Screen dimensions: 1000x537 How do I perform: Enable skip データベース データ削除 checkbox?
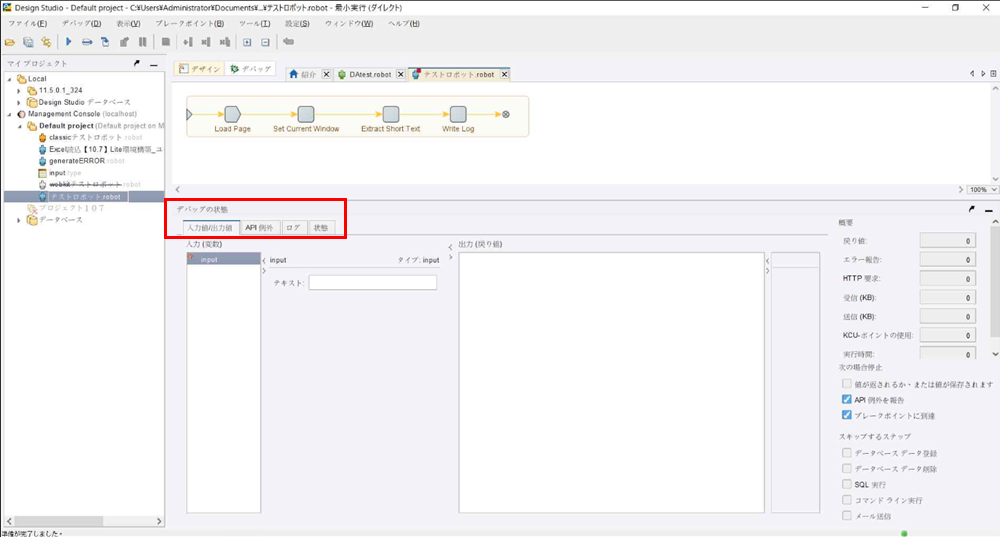point(846,469)
